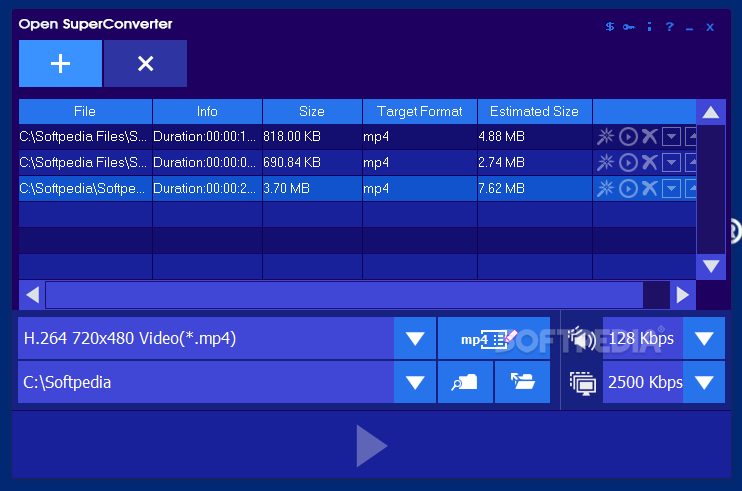Delete the 690.84 KB file with its X icon

click(x=649, y=163)
